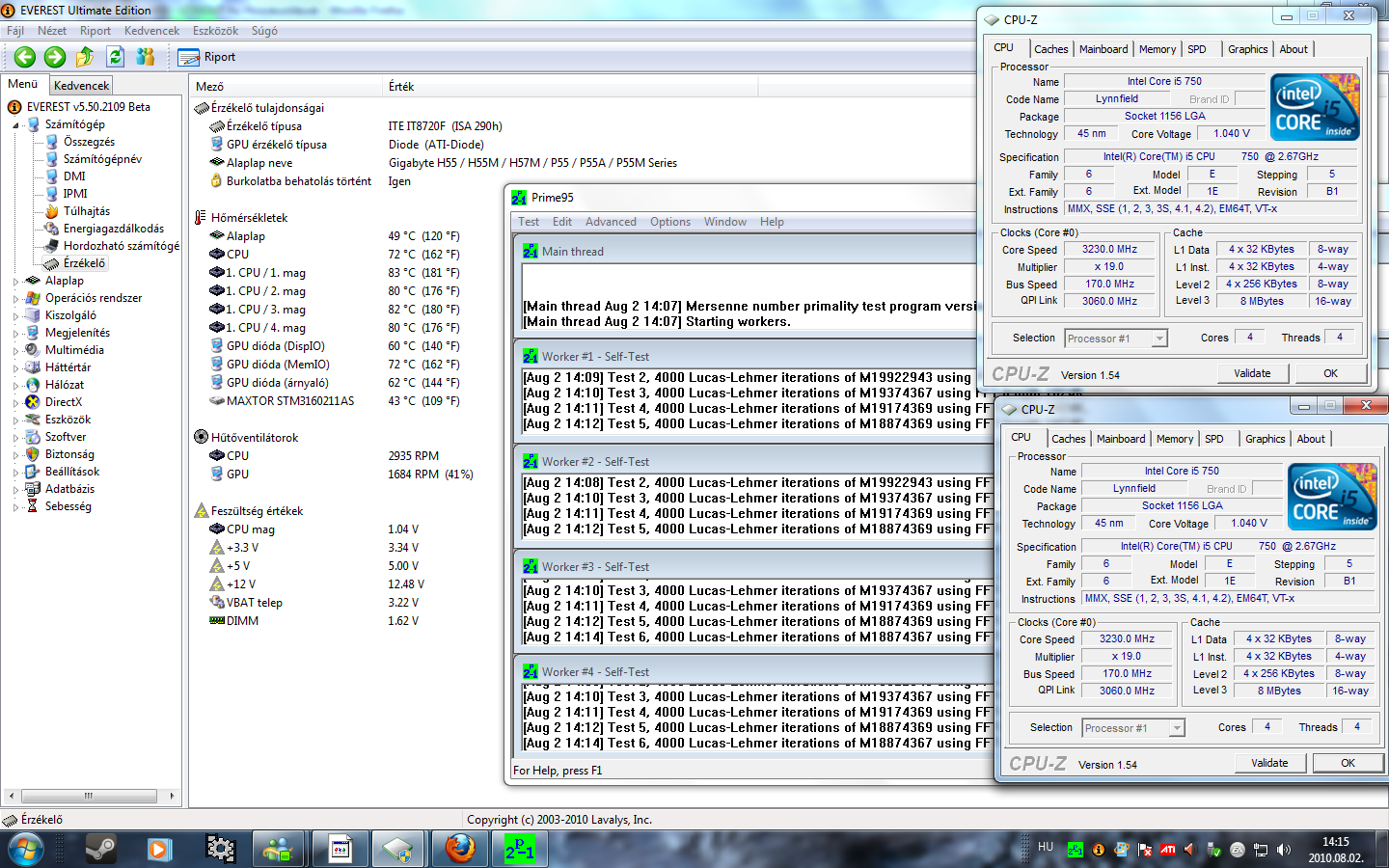This screenshot has height=868, width=1389.
Task: Click the Biztonság shield icon in tree
Action: (x=33, y=454)
